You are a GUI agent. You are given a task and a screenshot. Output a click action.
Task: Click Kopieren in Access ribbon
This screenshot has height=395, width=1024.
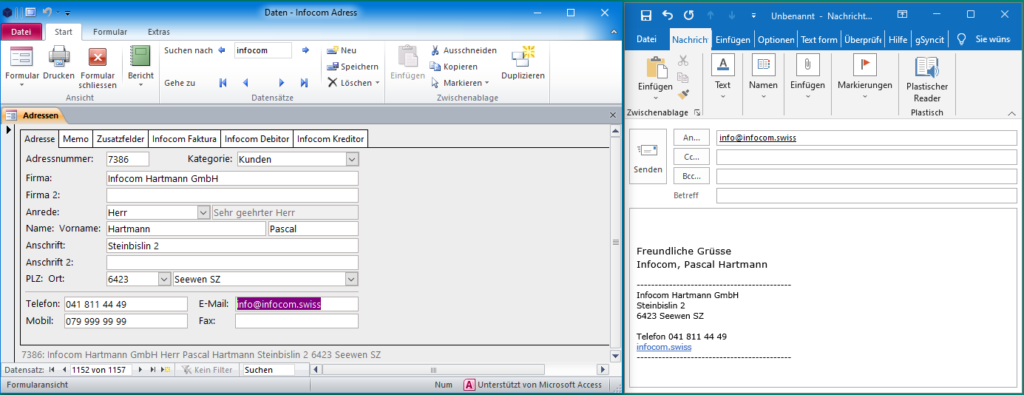[453, 67]
